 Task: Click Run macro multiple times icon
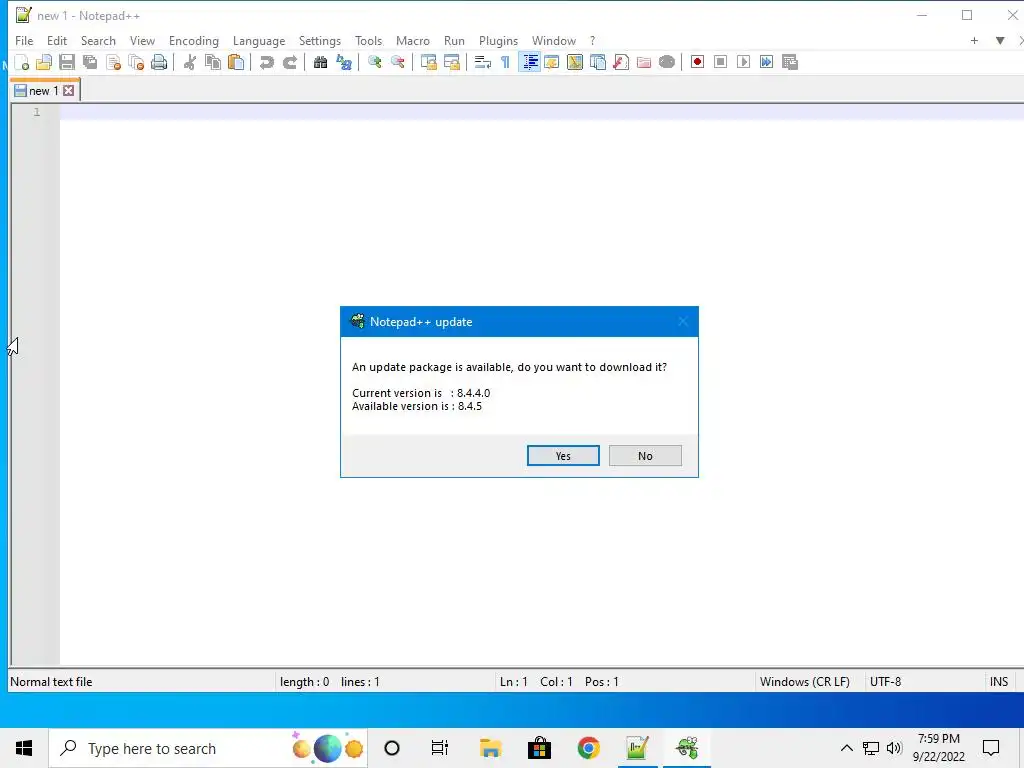766,62
